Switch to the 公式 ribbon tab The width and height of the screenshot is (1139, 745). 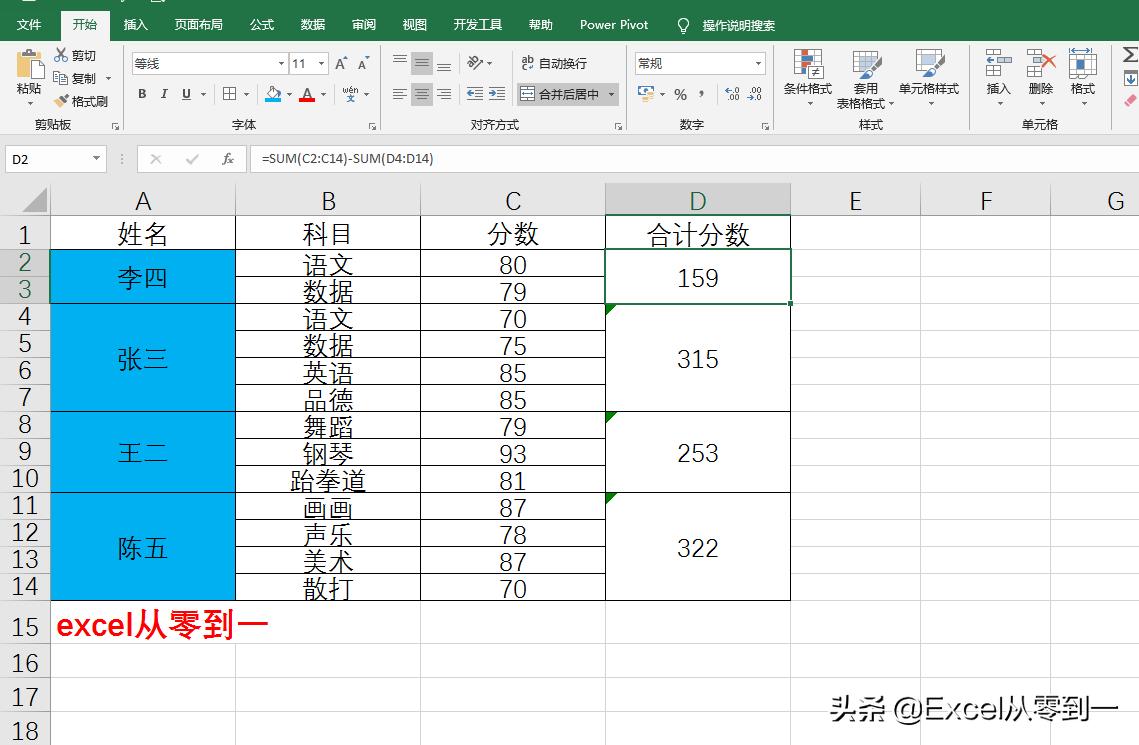[261, 24]
